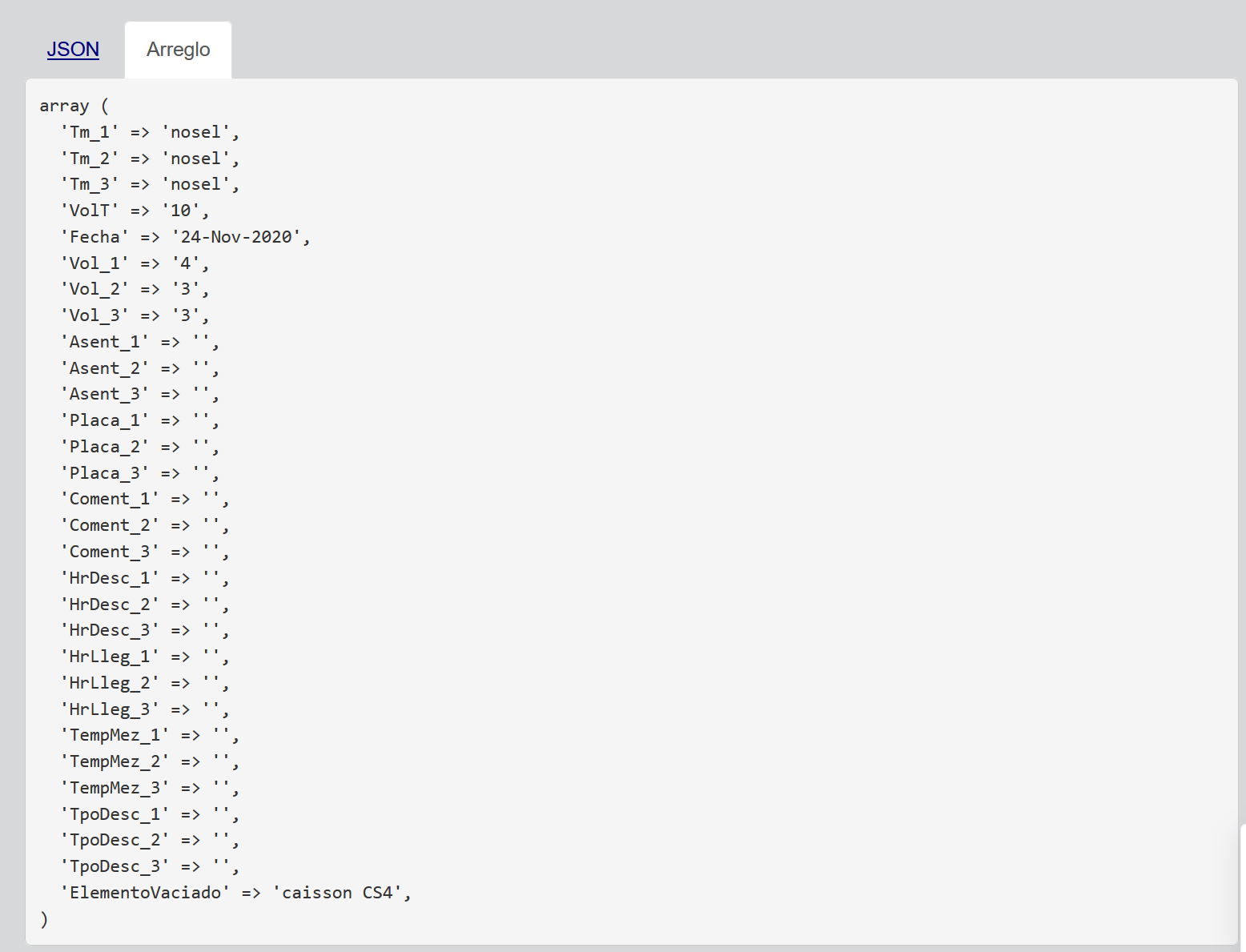This screenshot has height=952, width=1246.
Task: Click on the Vol_3 entry line
Action: pyautogui.click(x=135, y=315)
